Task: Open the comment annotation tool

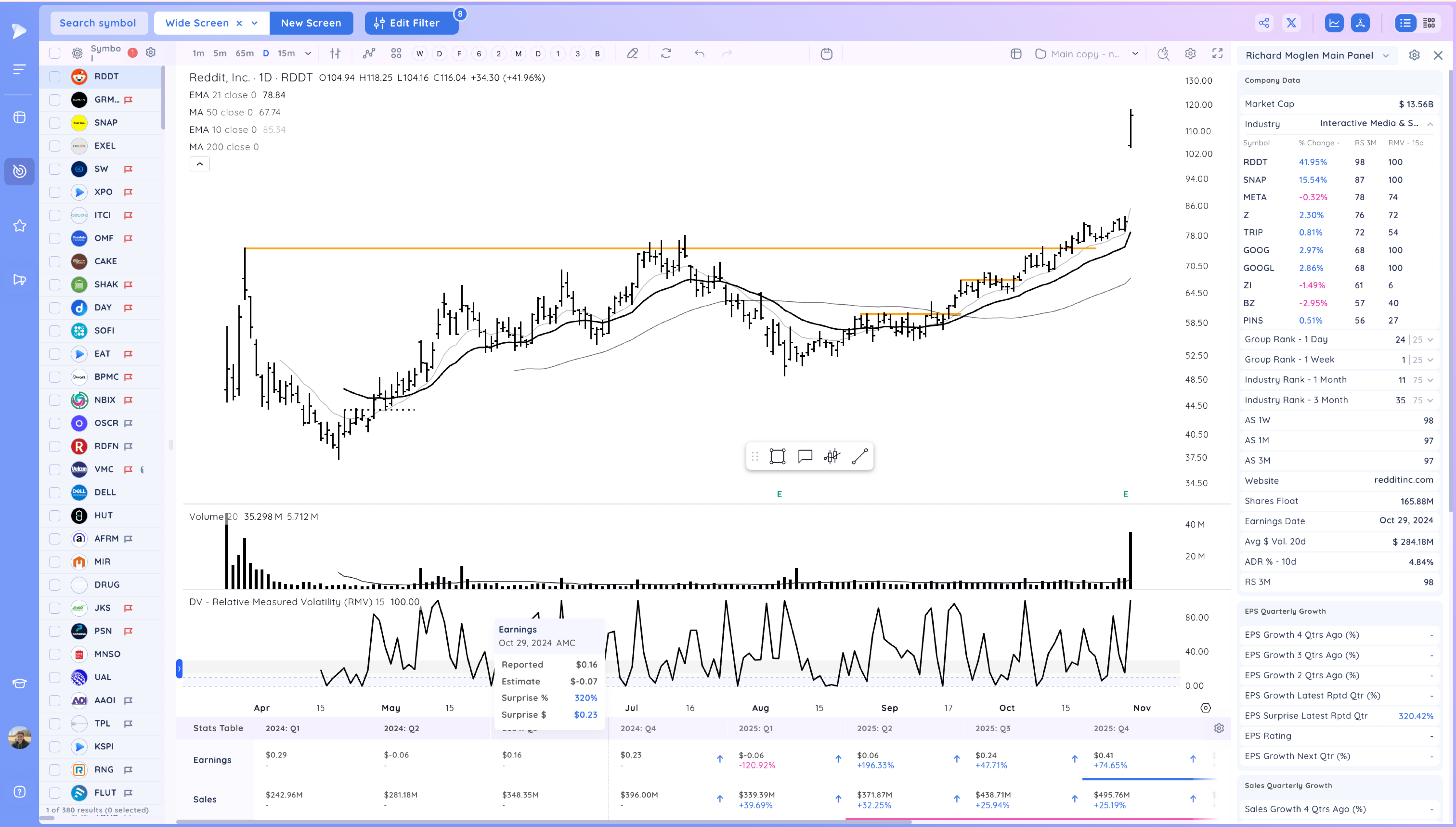Action: pos(805,456)
